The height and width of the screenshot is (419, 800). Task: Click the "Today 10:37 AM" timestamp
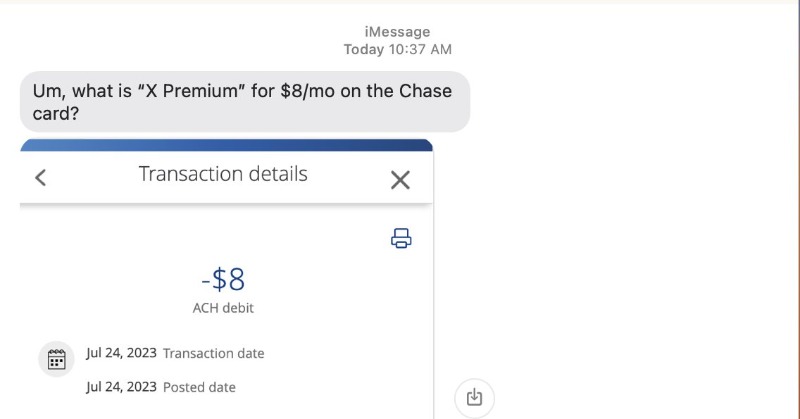[397, 50]
